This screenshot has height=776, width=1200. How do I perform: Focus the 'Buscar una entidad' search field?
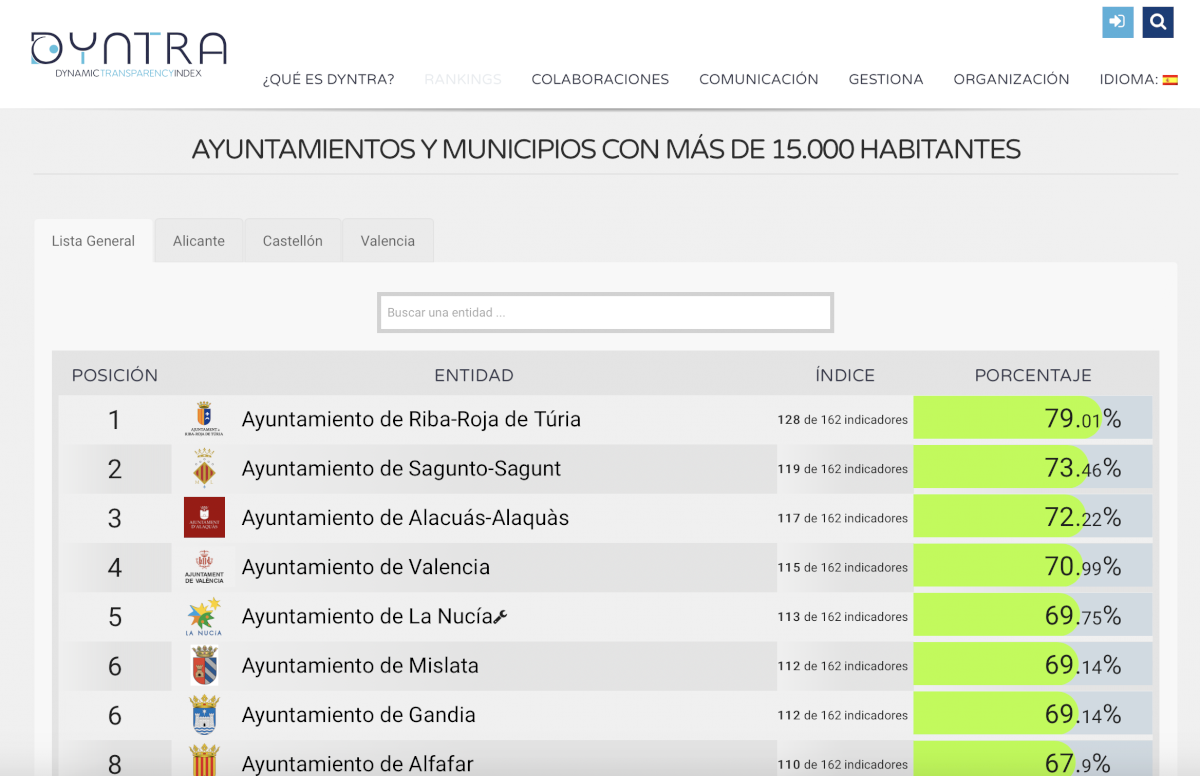(x=605, y=313)
